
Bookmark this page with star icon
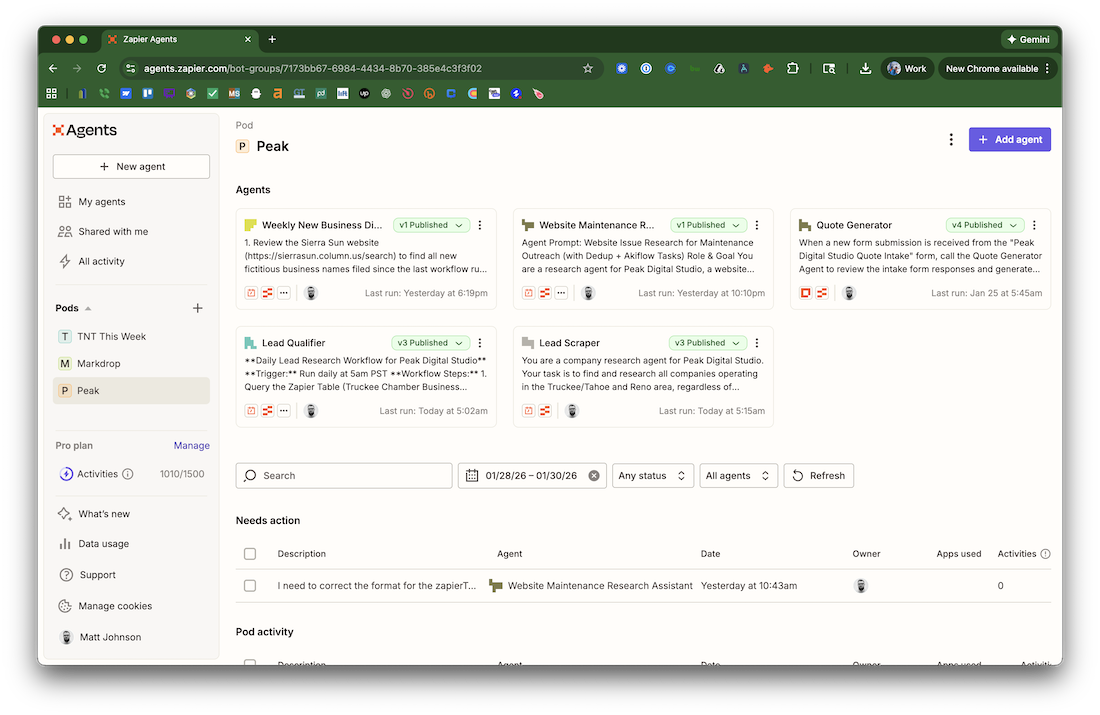[x=588, y=69]
